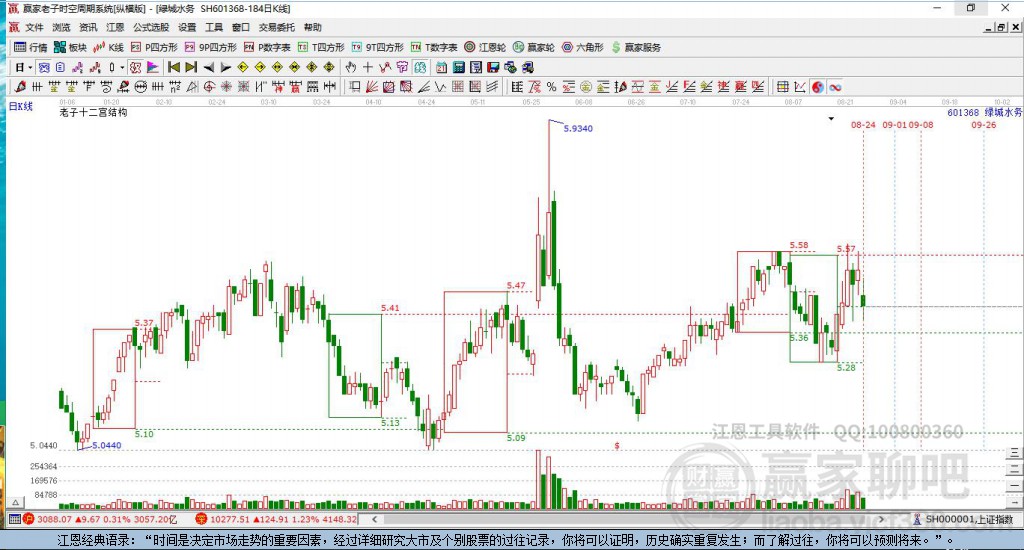Click the 09-26 date marker
Screen dimensions: 1024x550
(984, 125)
